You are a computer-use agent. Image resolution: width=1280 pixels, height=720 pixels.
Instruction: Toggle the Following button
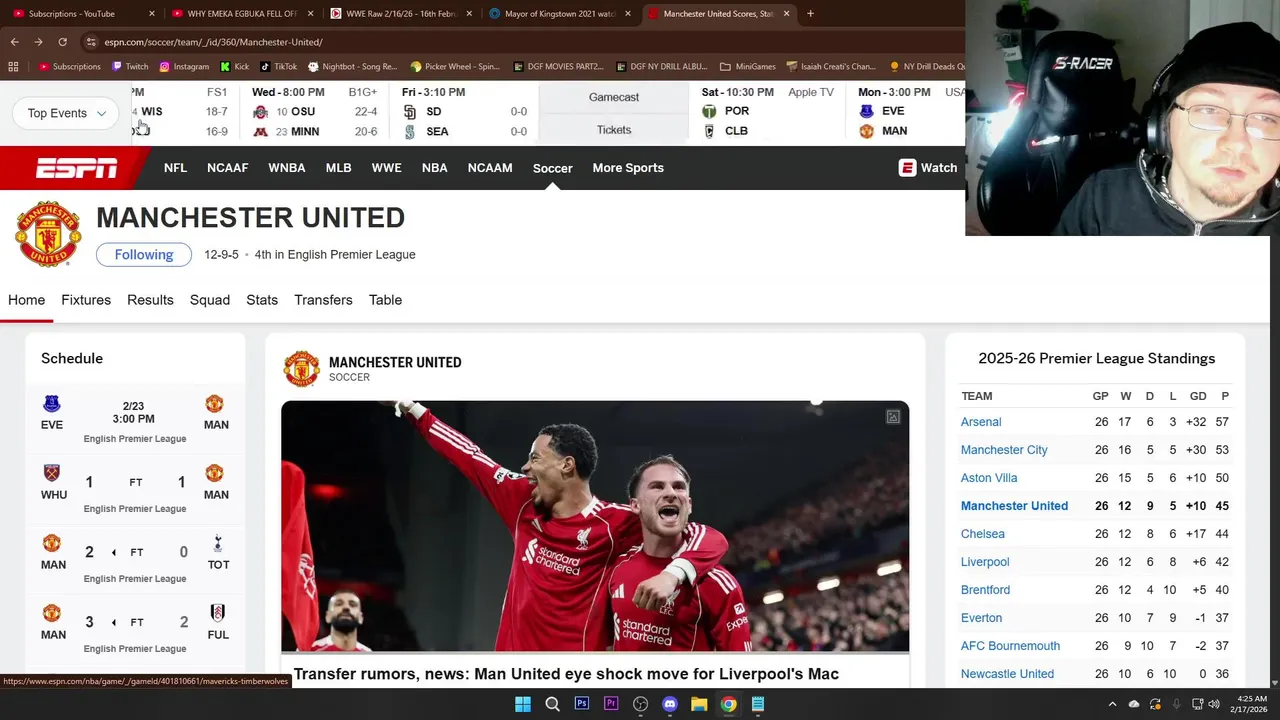pos(144,255)
